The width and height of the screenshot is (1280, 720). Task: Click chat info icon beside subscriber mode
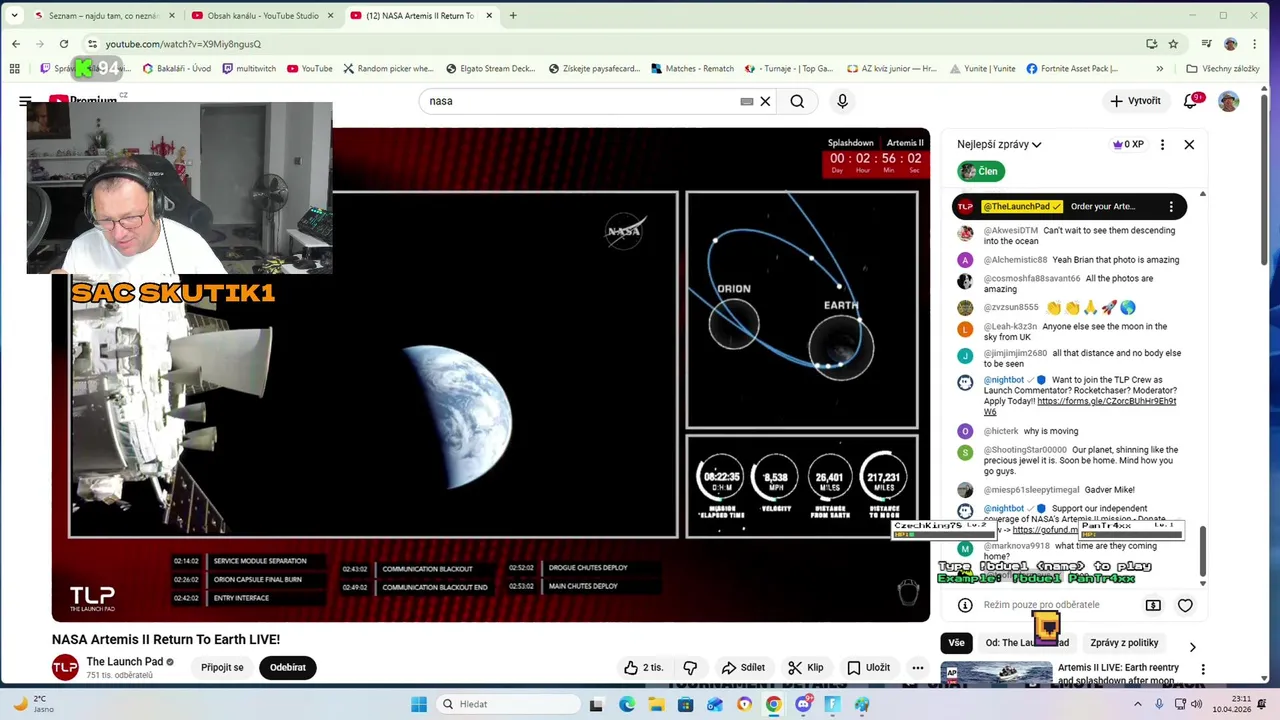point(965,605)
